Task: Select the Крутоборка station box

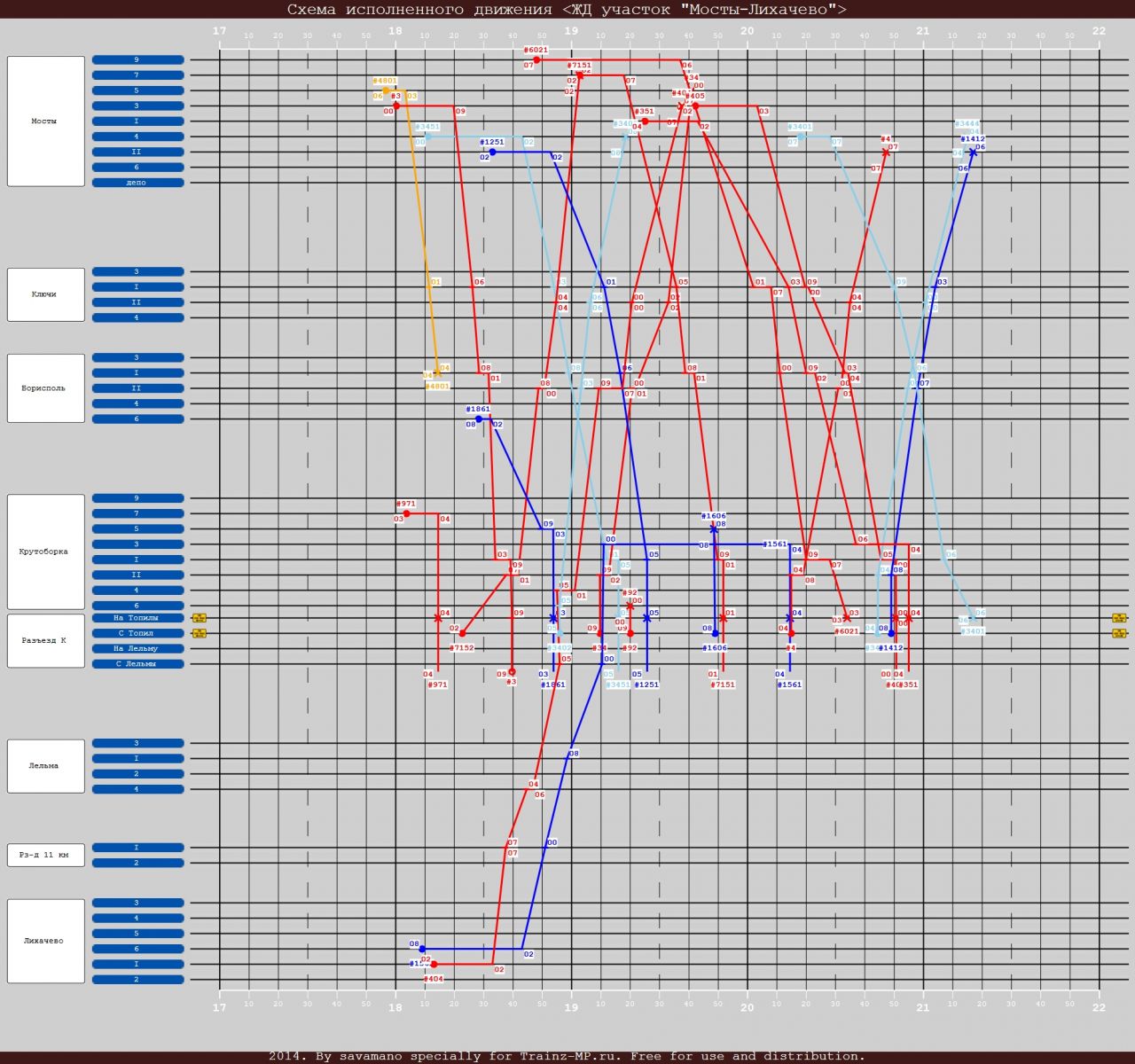Action: pyautogui.click(x=46, y=552)
